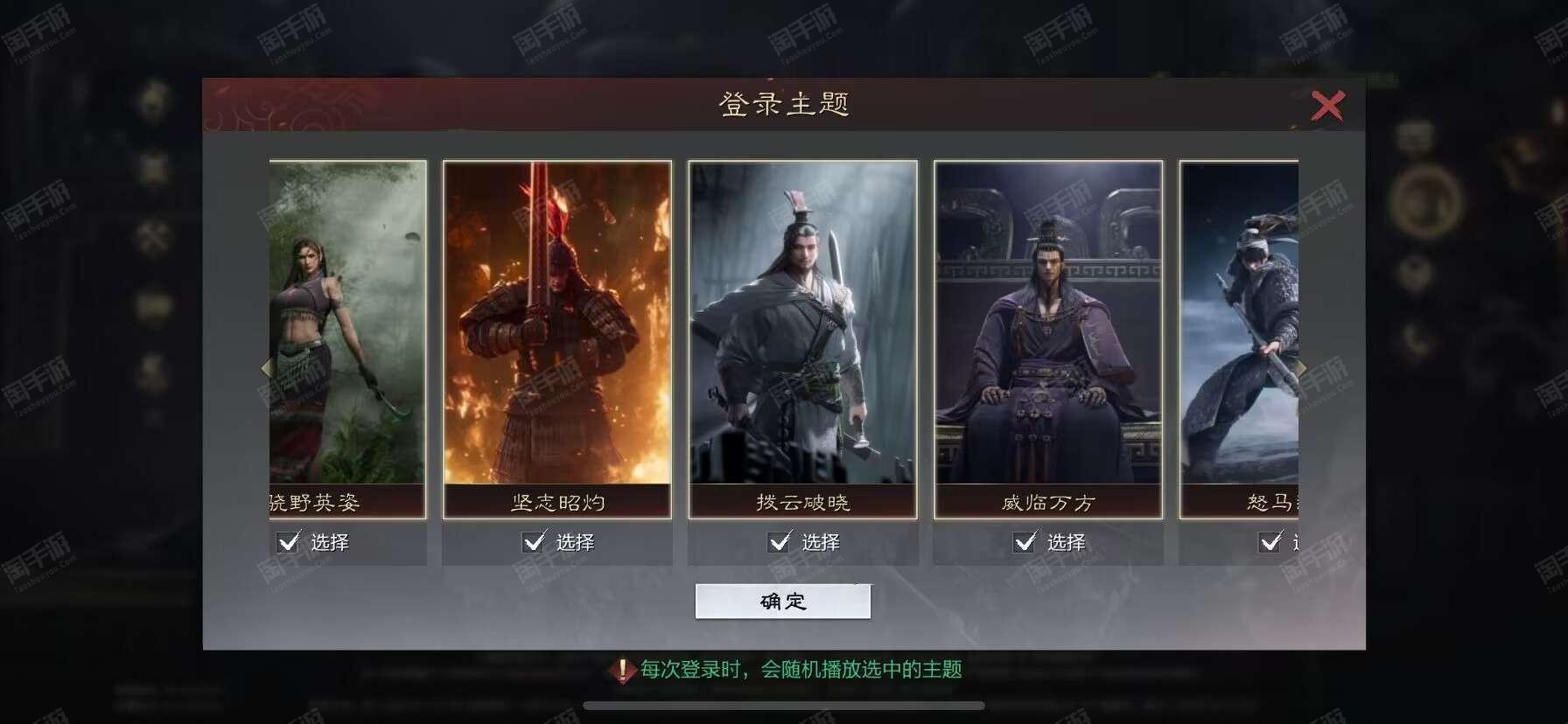Click the red warning icon by hint
The image size is (1568, 724).
pyautogui.click(x=622, y=671)
